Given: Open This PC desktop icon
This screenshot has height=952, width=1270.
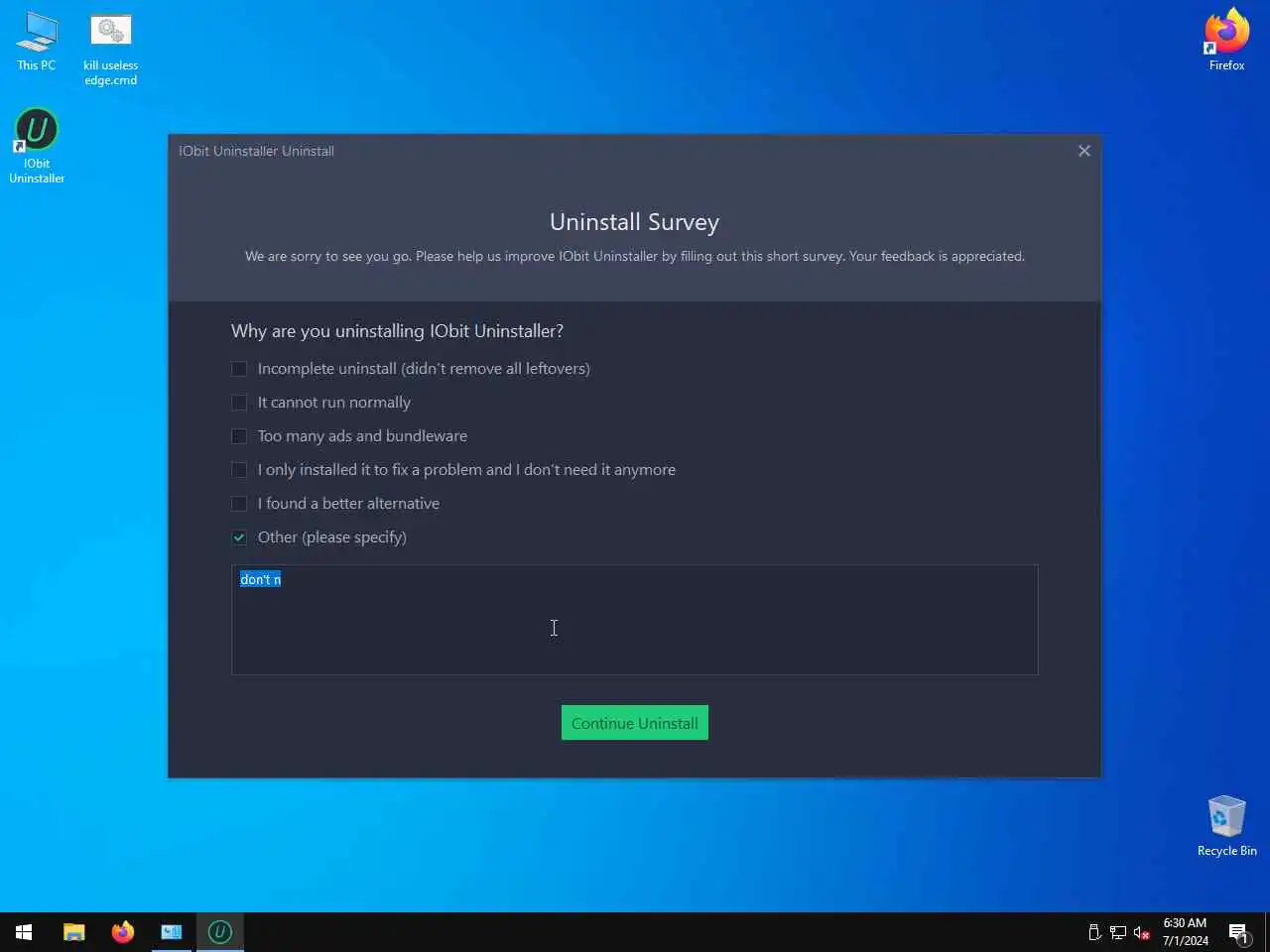Looking at the screenshot, I should (x=37, y=42).
